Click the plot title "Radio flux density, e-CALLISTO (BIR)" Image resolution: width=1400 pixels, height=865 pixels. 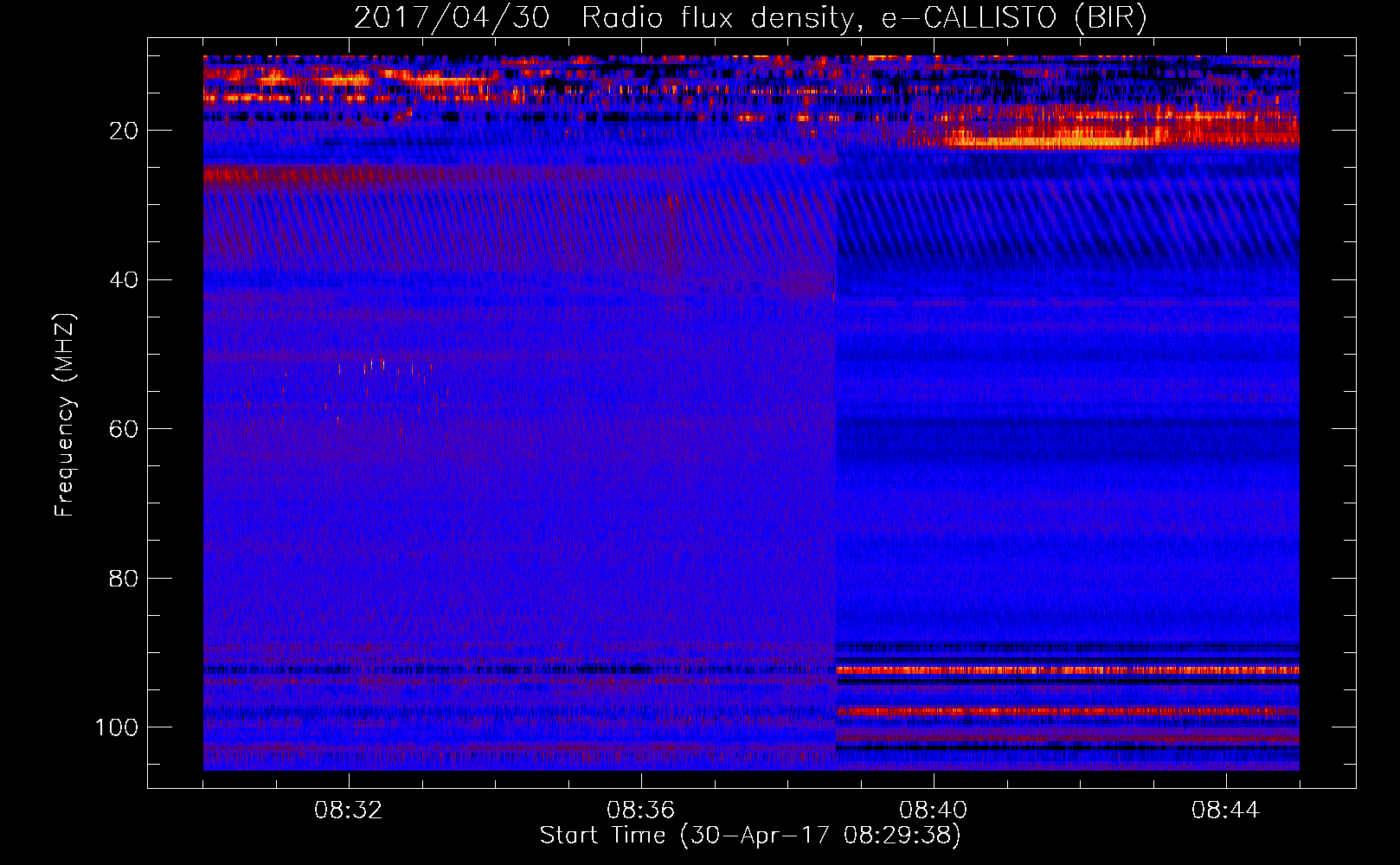864,18
